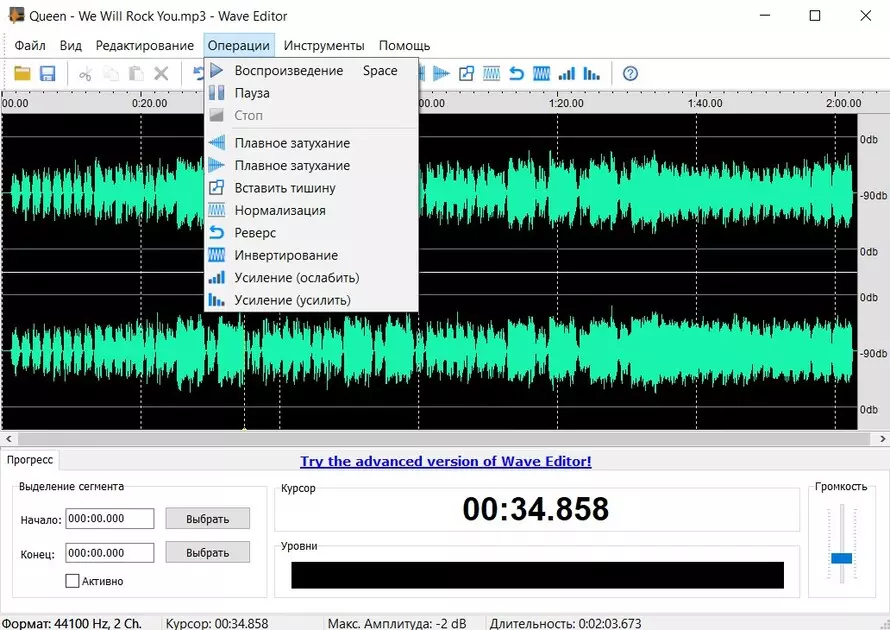Open the Инструменты menu

pyautogui.click(x=325, y=45)
